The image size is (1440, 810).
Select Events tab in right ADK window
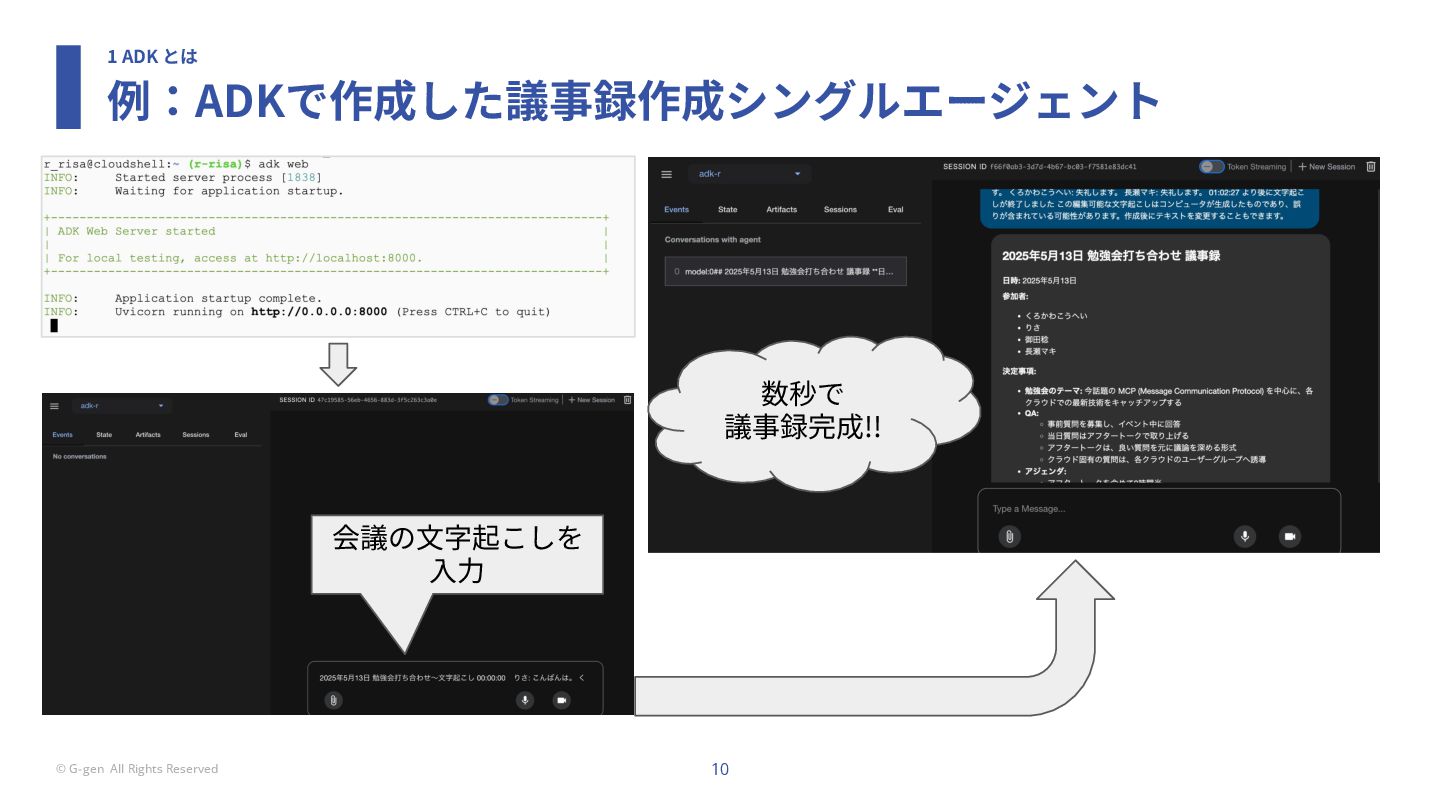(x=677, y=210)
